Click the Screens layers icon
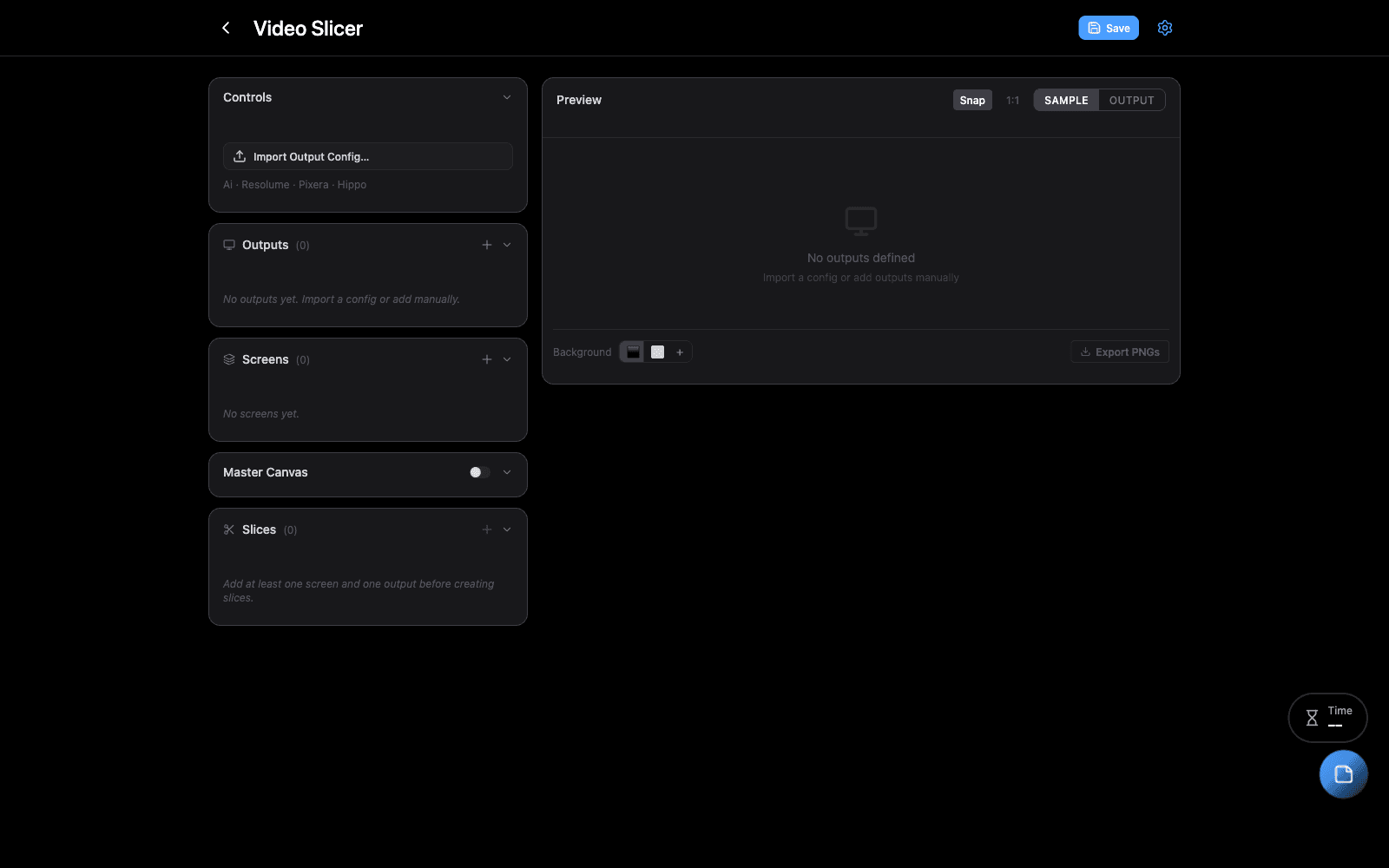The width and height of the screenshot is (1389, 868). click(x=229, y=359)
